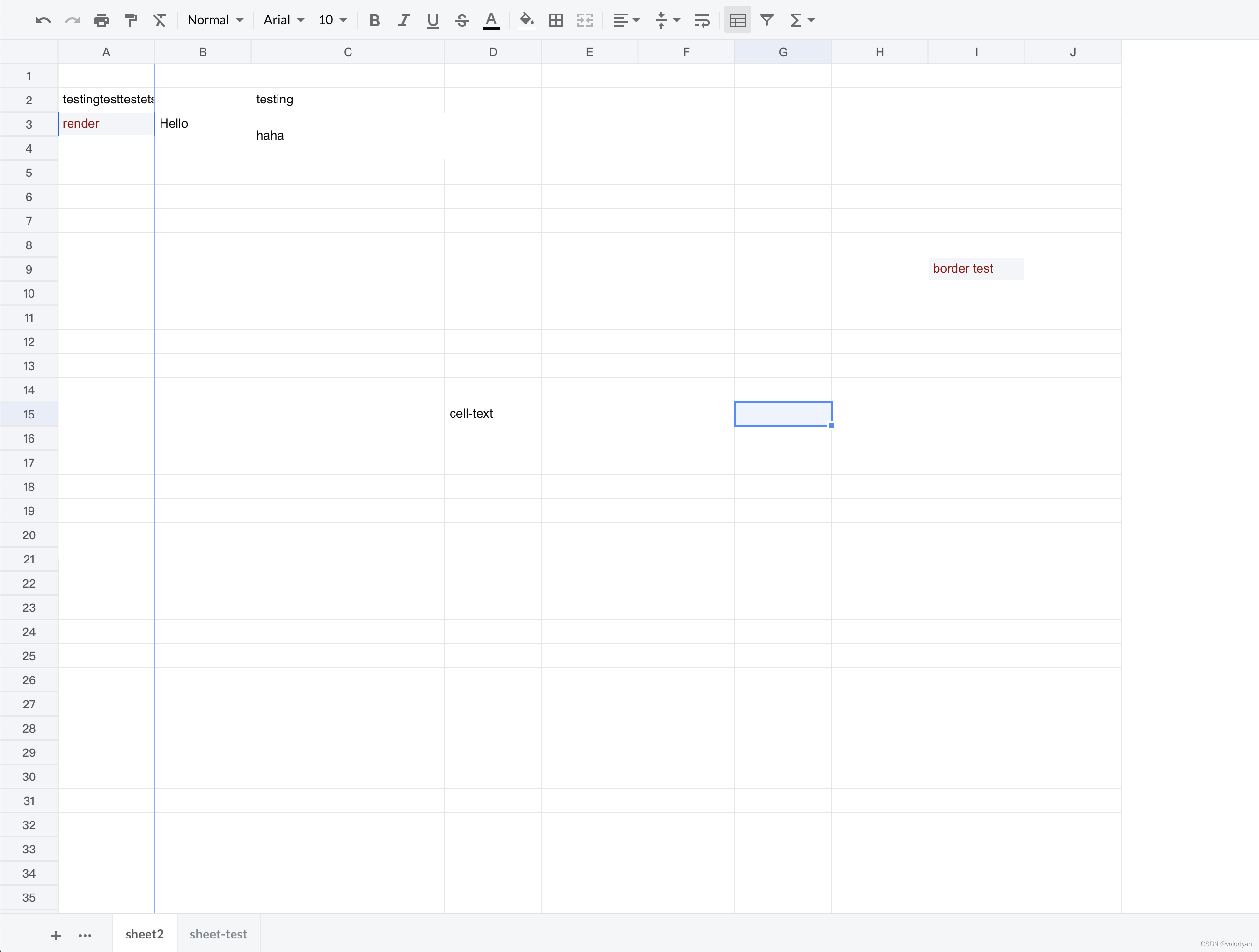Click the cell G15 input field
Screen dimensions: 1259x952
[x=783, y=414]
